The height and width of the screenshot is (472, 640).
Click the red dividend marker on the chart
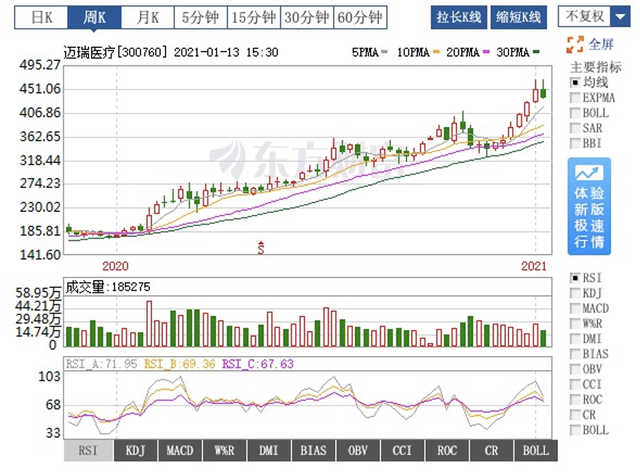(261, 246)
